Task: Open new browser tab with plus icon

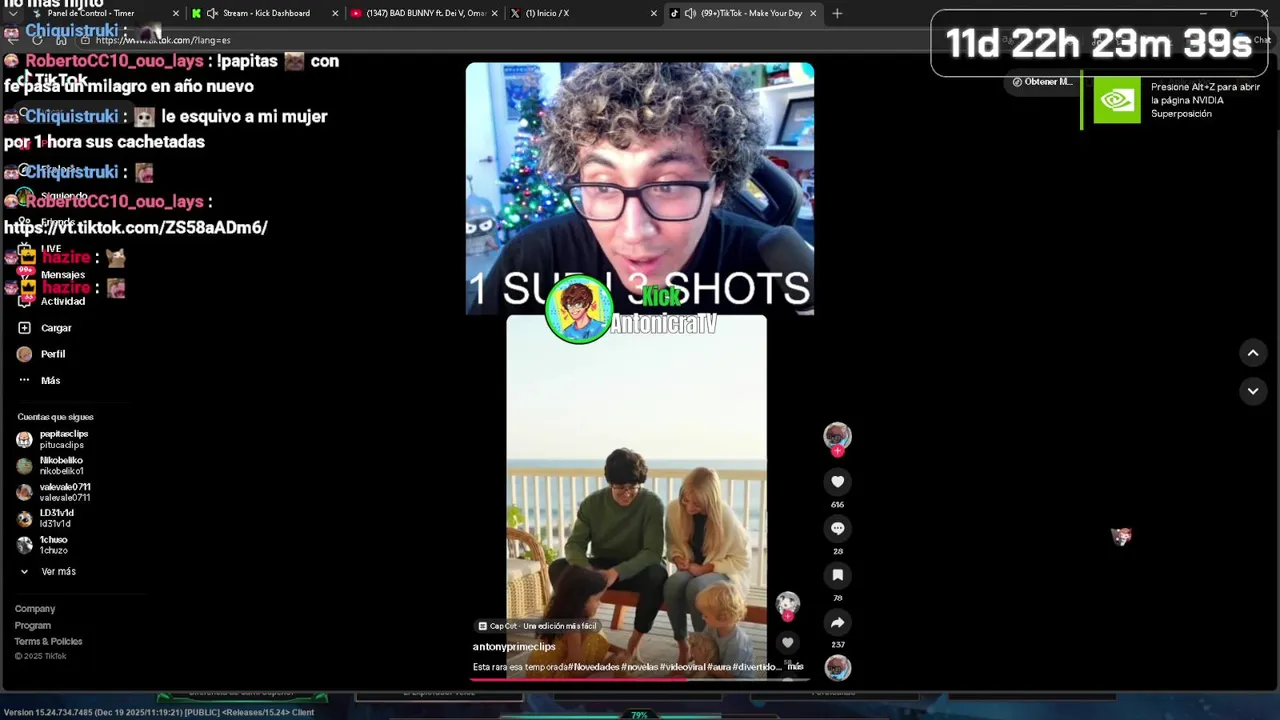Action: click(x=837, y=13)
